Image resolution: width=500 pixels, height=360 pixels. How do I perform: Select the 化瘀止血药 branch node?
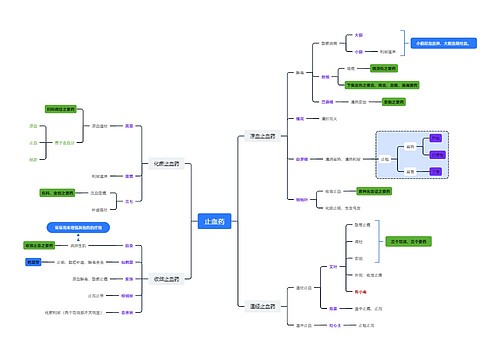[166, 164]
